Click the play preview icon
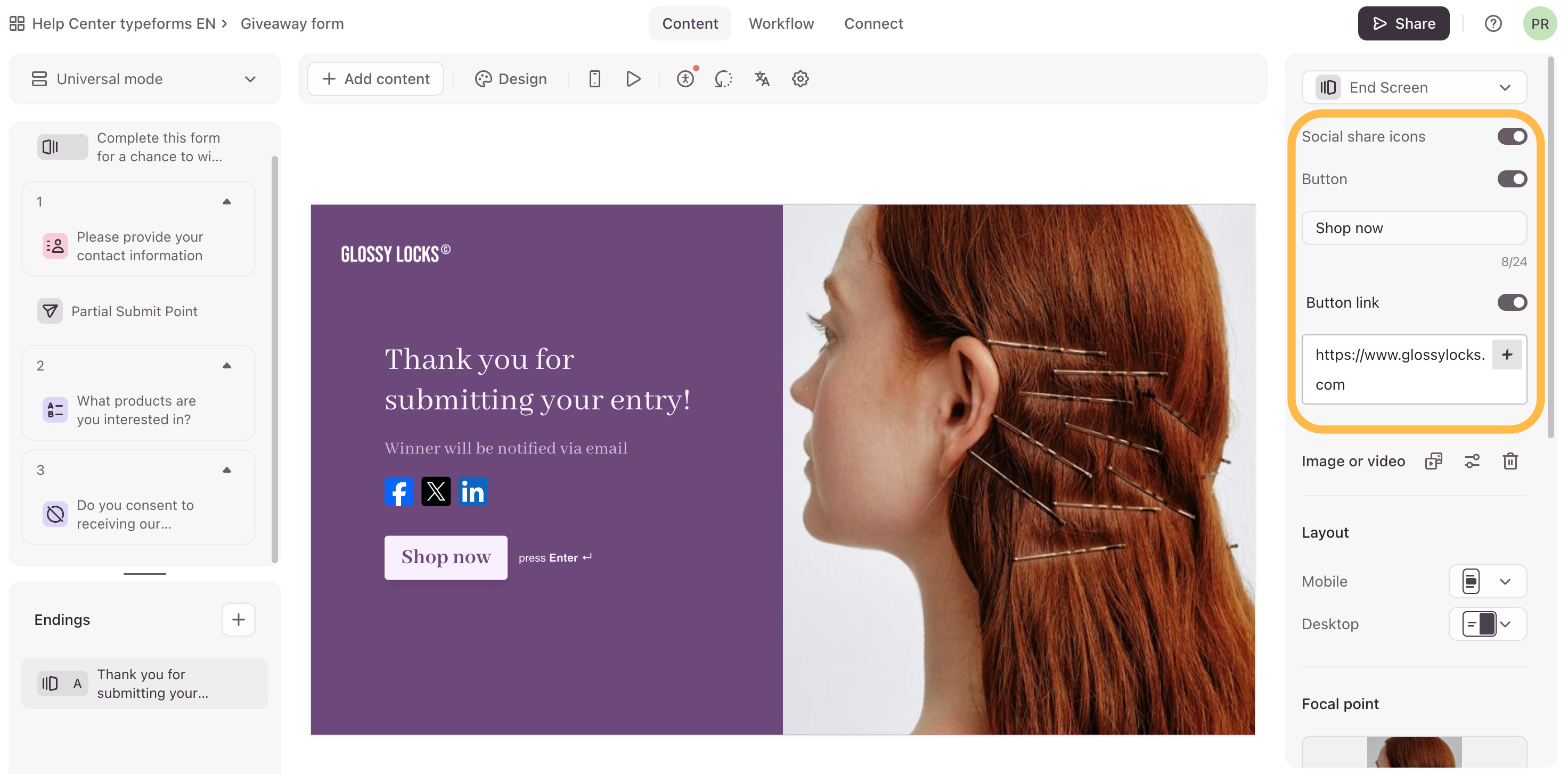The image size is (1568, 774). pos(633,79)
